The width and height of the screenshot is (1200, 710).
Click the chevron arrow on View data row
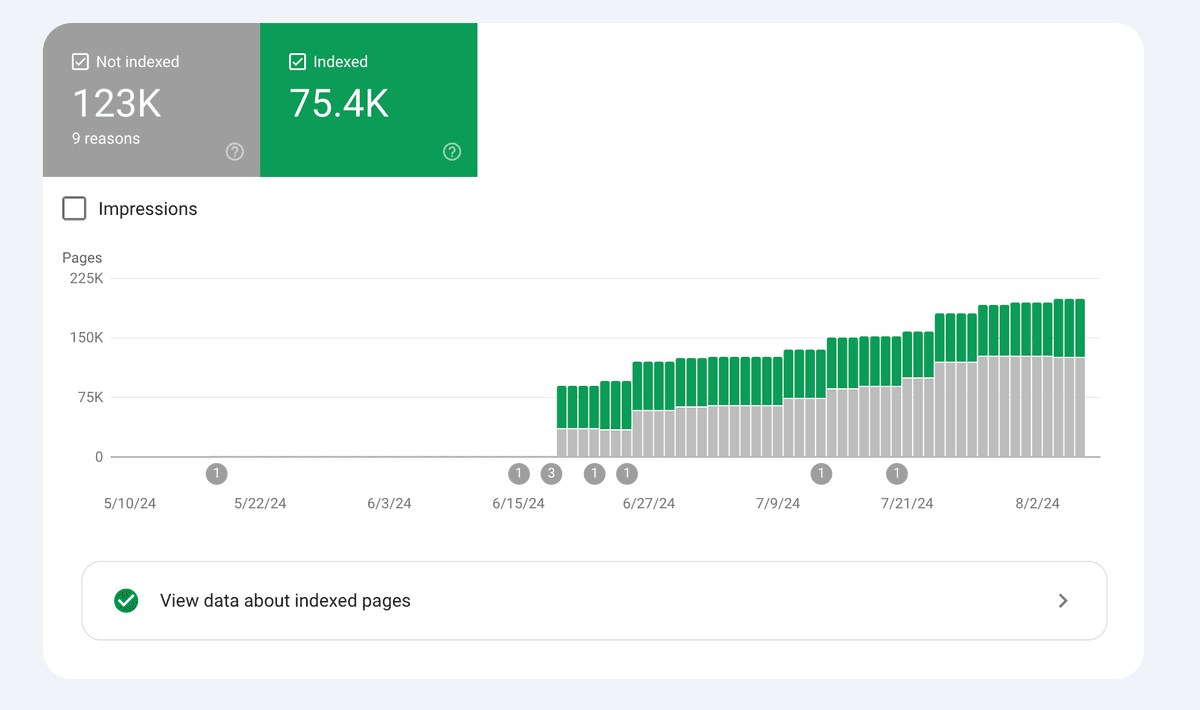point(1063,601)
